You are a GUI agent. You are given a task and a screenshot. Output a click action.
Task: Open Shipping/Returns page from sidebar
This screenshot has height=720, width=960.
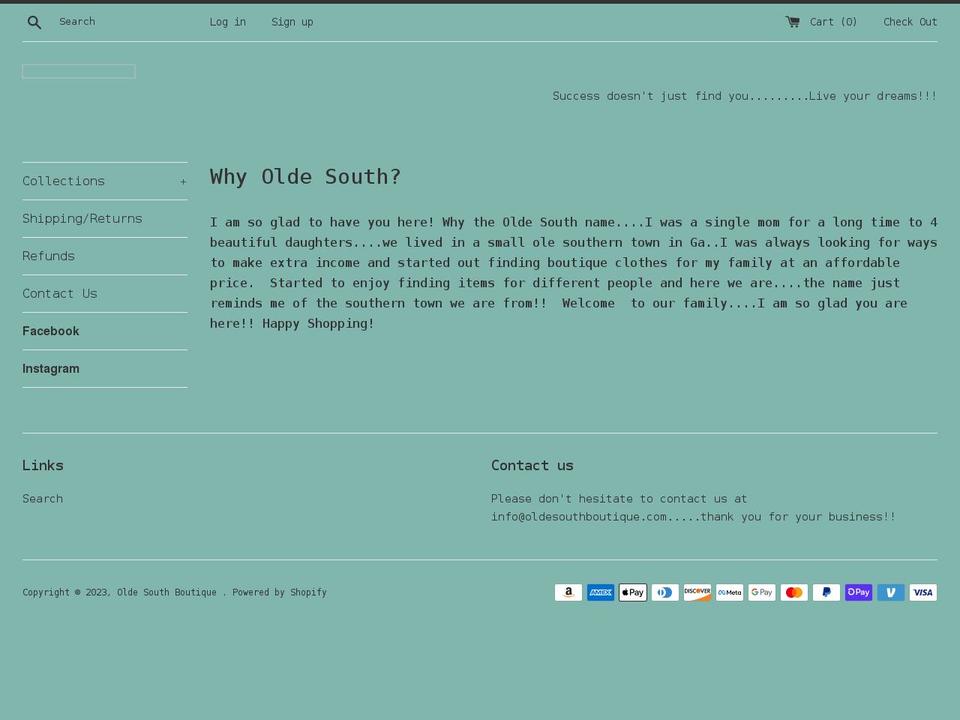(x=82, y=219)
